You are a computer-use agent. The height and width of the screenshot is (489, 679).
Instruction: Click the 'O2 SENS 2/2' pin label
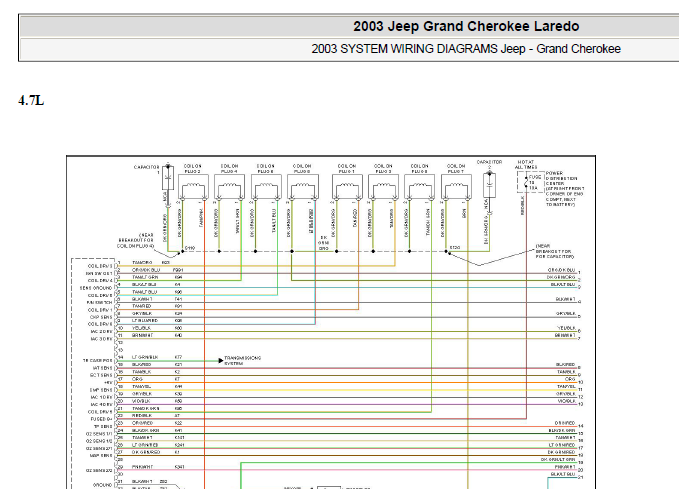99,470
